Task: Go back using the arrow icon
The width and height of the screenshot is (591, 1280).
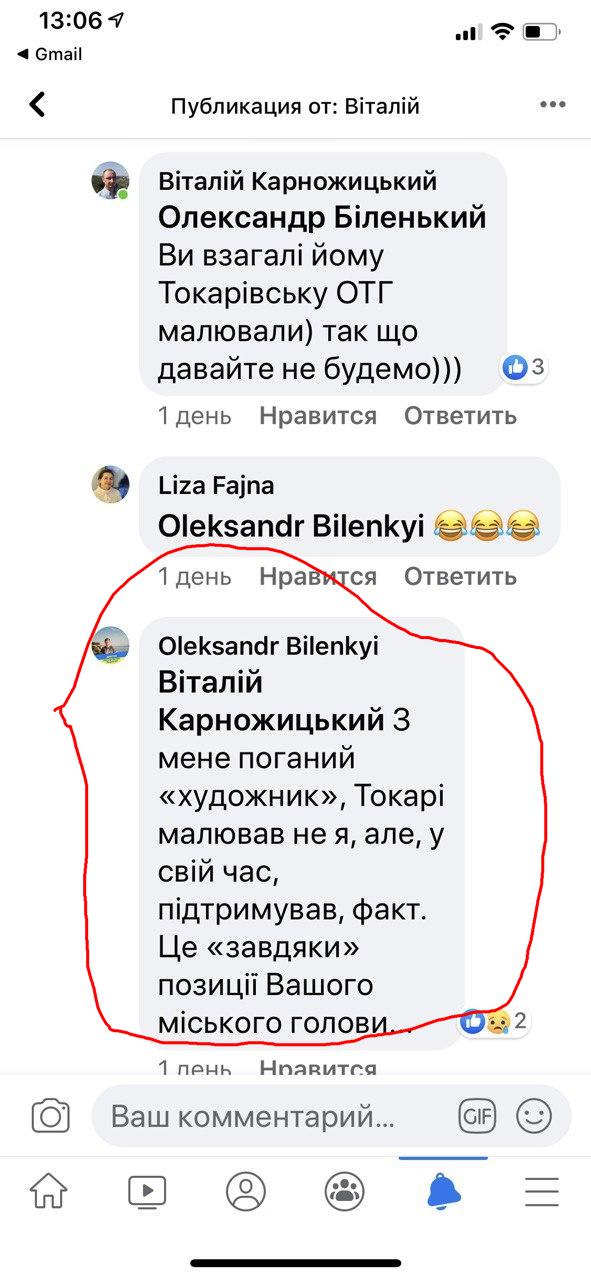Action: click(37, 105)
